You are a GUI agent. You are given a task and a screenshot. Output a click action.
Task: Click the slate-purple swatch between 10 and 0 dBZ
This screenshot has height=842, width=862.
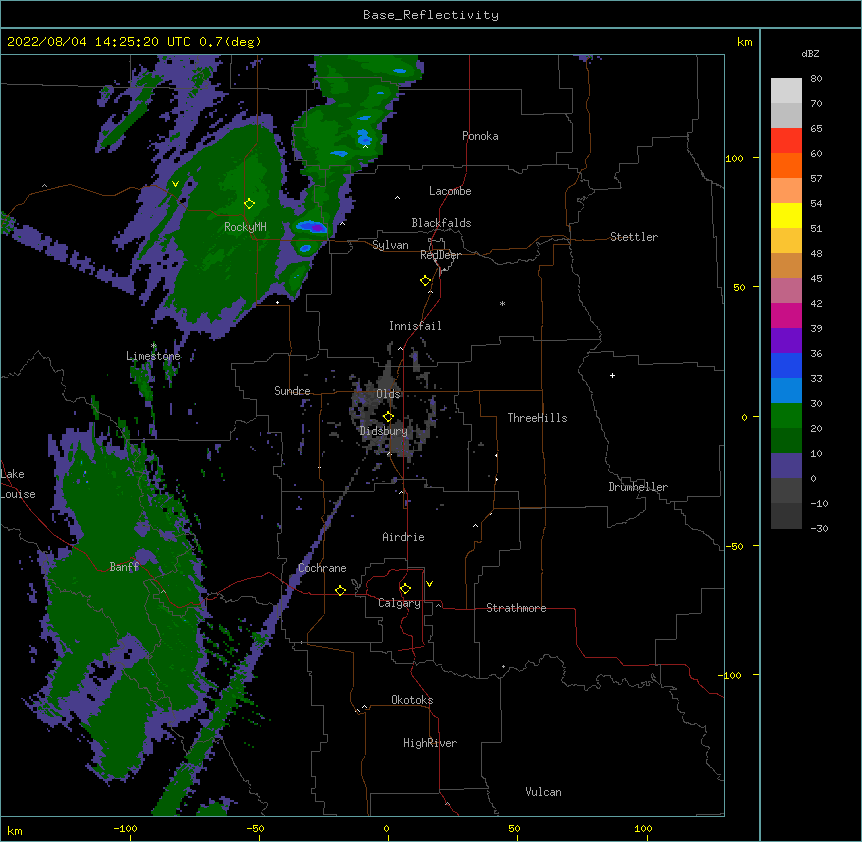(x=786, y=466)
